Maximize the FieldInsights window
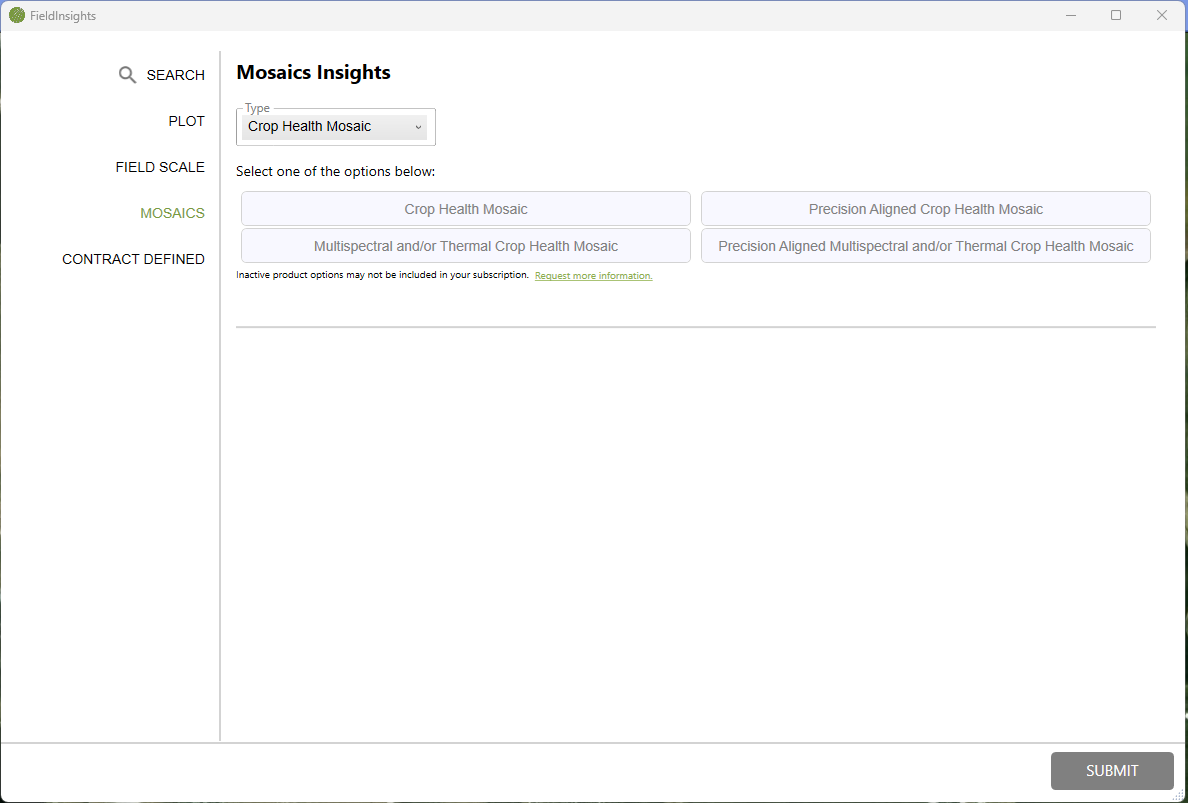 (x=1116, y=15)
